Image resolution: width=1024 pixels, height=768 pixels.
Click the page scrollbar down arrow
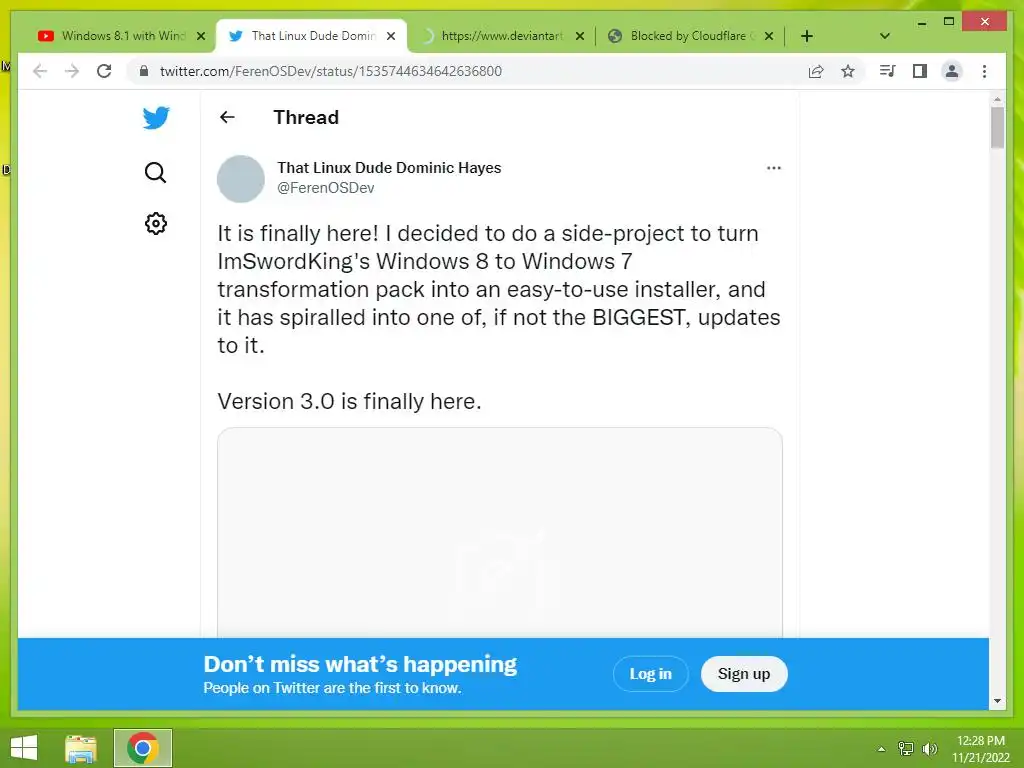point(997,701)
